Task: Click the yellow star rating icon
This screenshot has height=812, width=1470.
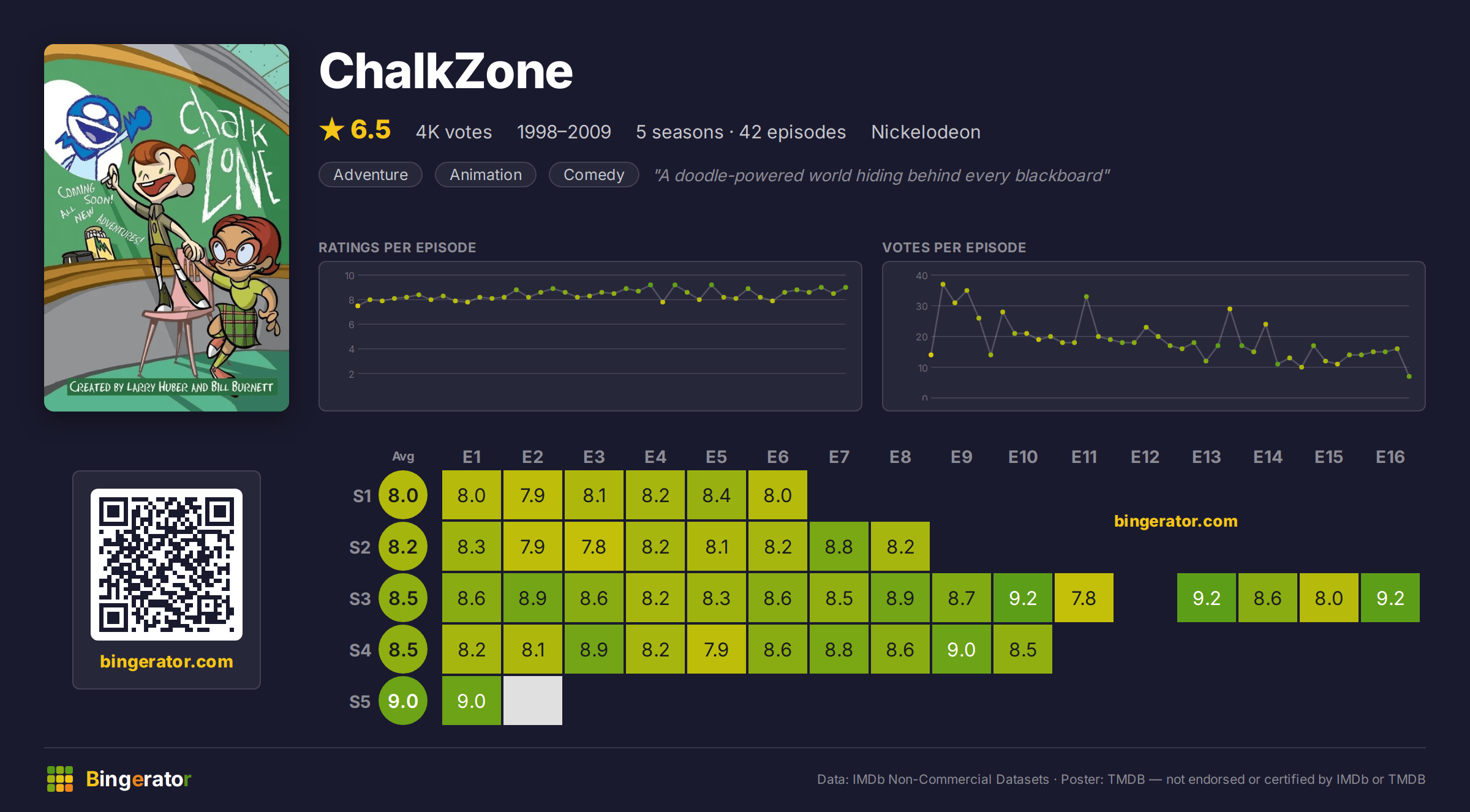Action: click(x=332, y=129)
